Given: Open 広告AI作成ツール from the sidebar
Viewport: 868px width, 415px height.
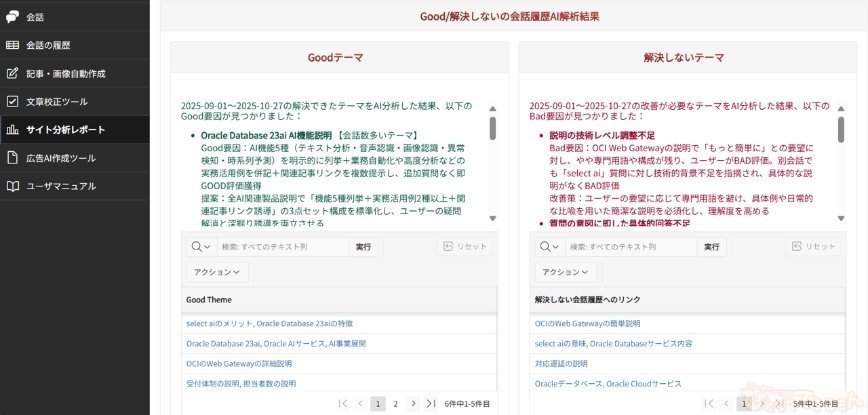Looking at the screenshot, I should [x=61, y=157].
